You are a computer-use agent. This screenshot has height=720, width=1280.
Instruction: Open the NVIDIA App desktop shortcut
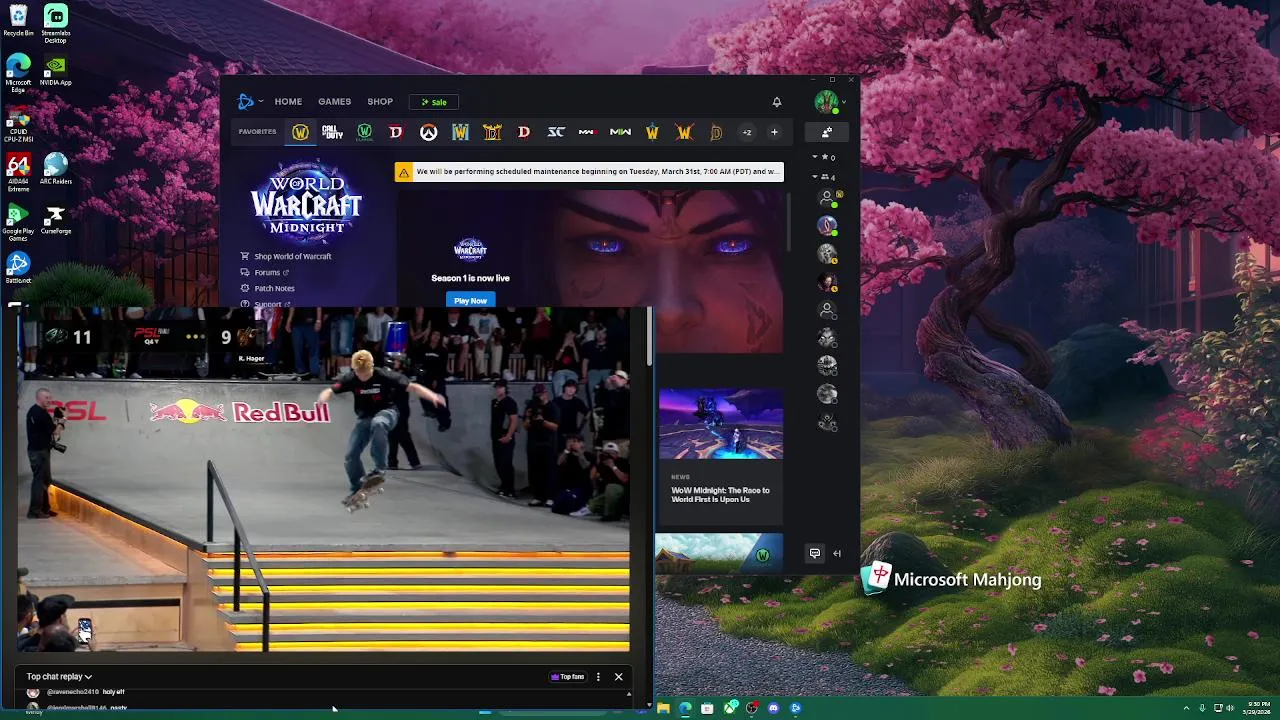[x=56, y=71]
